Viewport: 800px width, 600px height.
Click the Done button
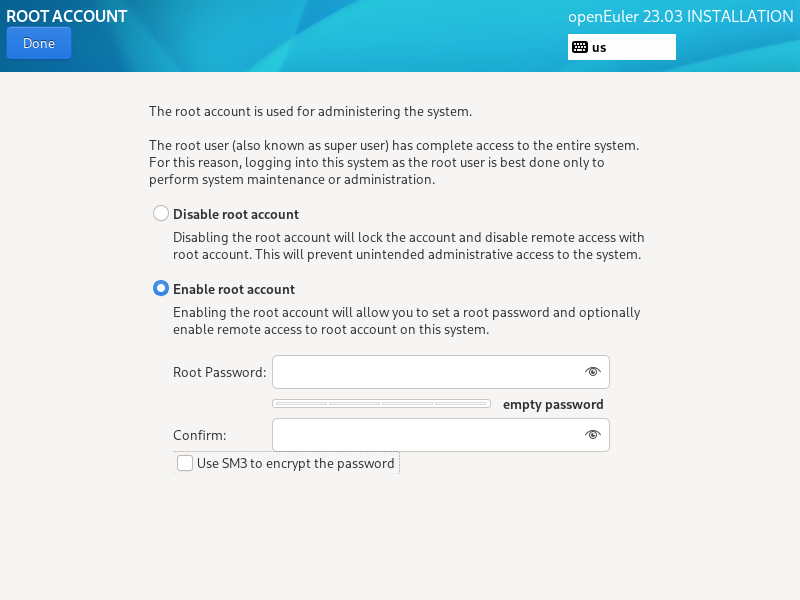coord(39,43)
